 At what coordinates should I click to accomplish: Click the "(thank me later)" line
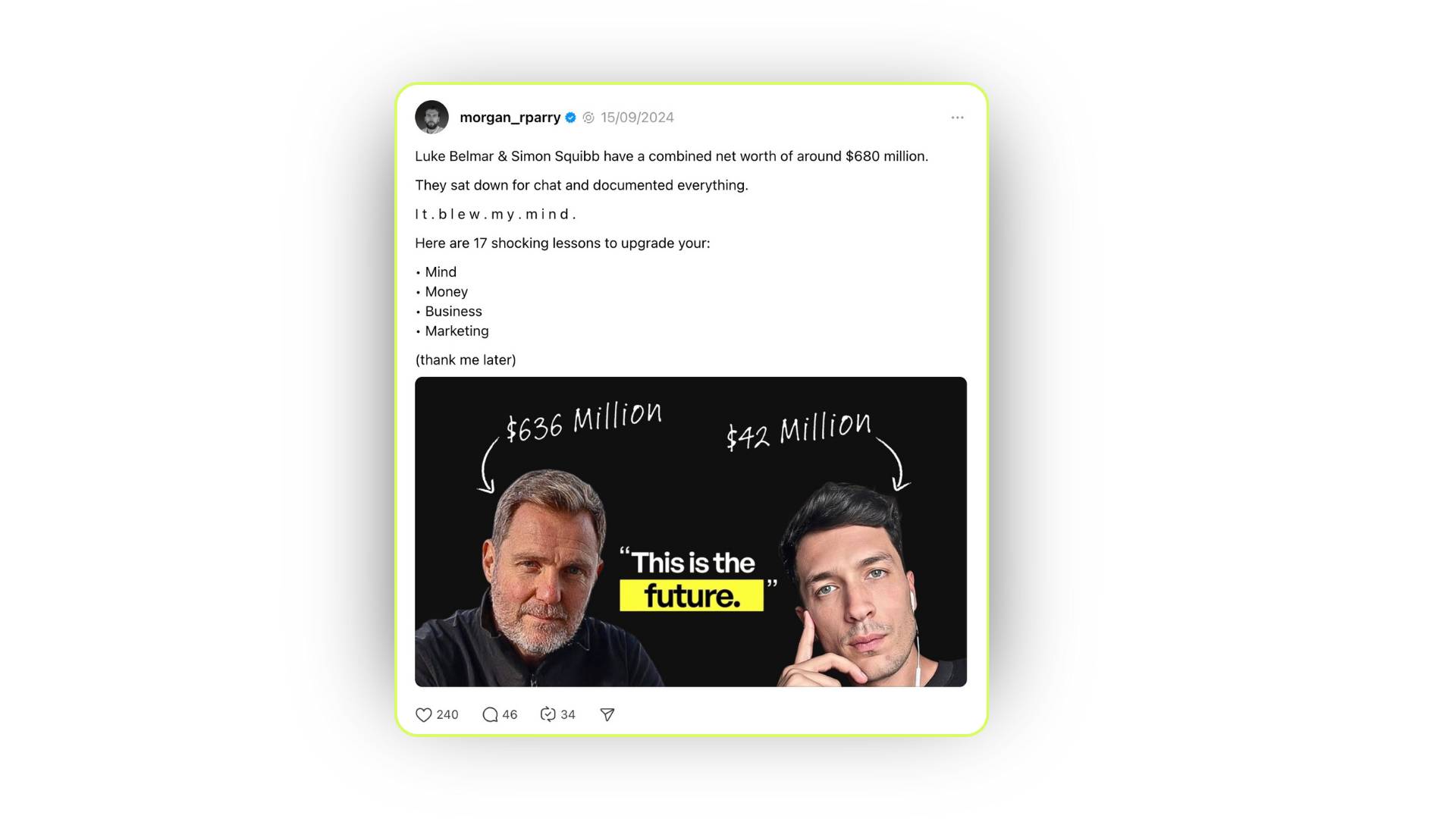(x=466, y=360)
